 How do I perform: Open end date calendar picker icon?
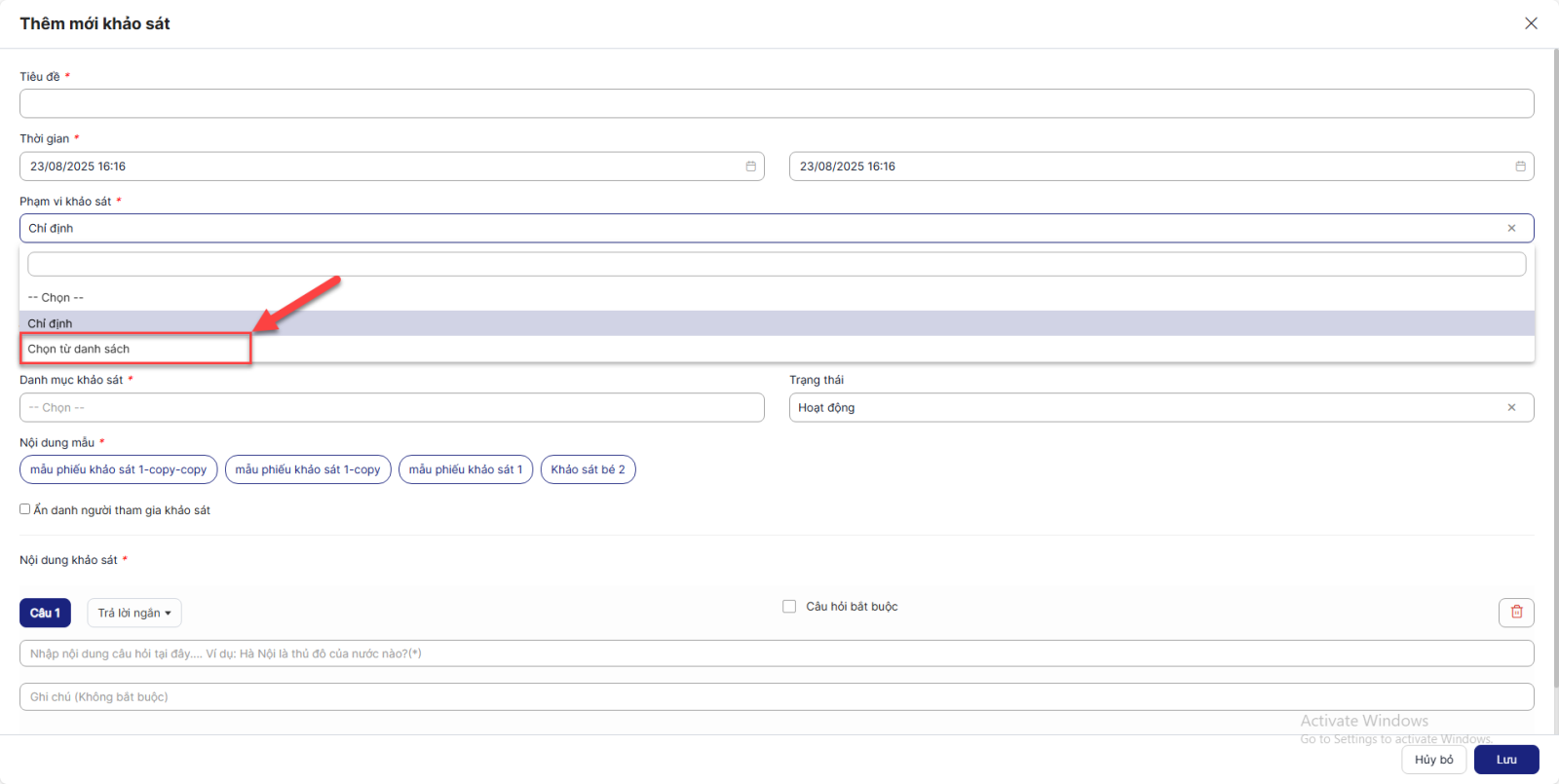[x=1520, y=167]
